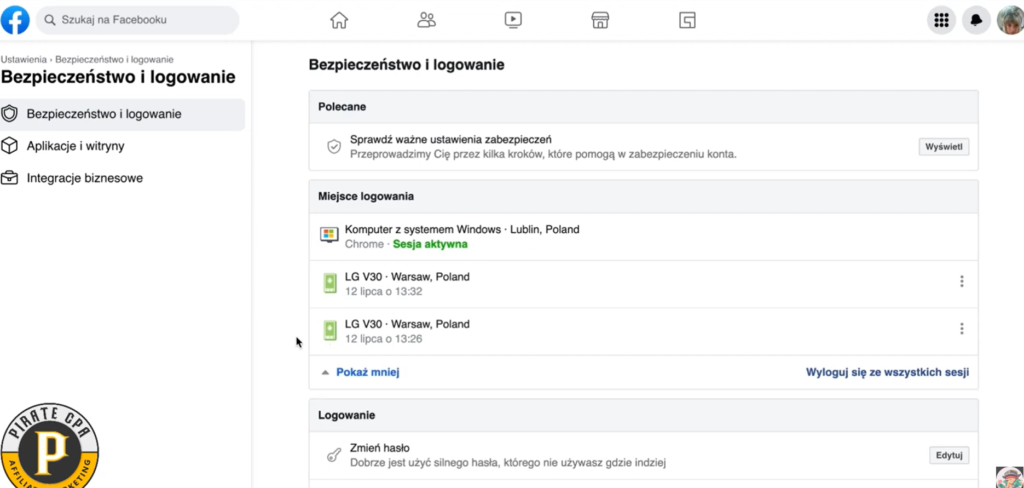
Task: Click the phone icon for the 13:32 session
Action: [330, 284]
